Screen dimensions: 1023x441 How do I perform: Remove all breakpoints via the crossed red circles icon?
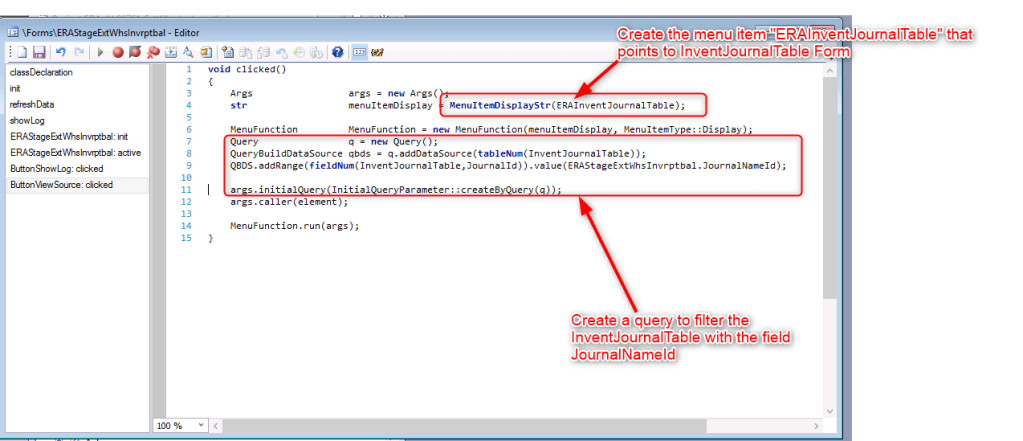(153, 51)
